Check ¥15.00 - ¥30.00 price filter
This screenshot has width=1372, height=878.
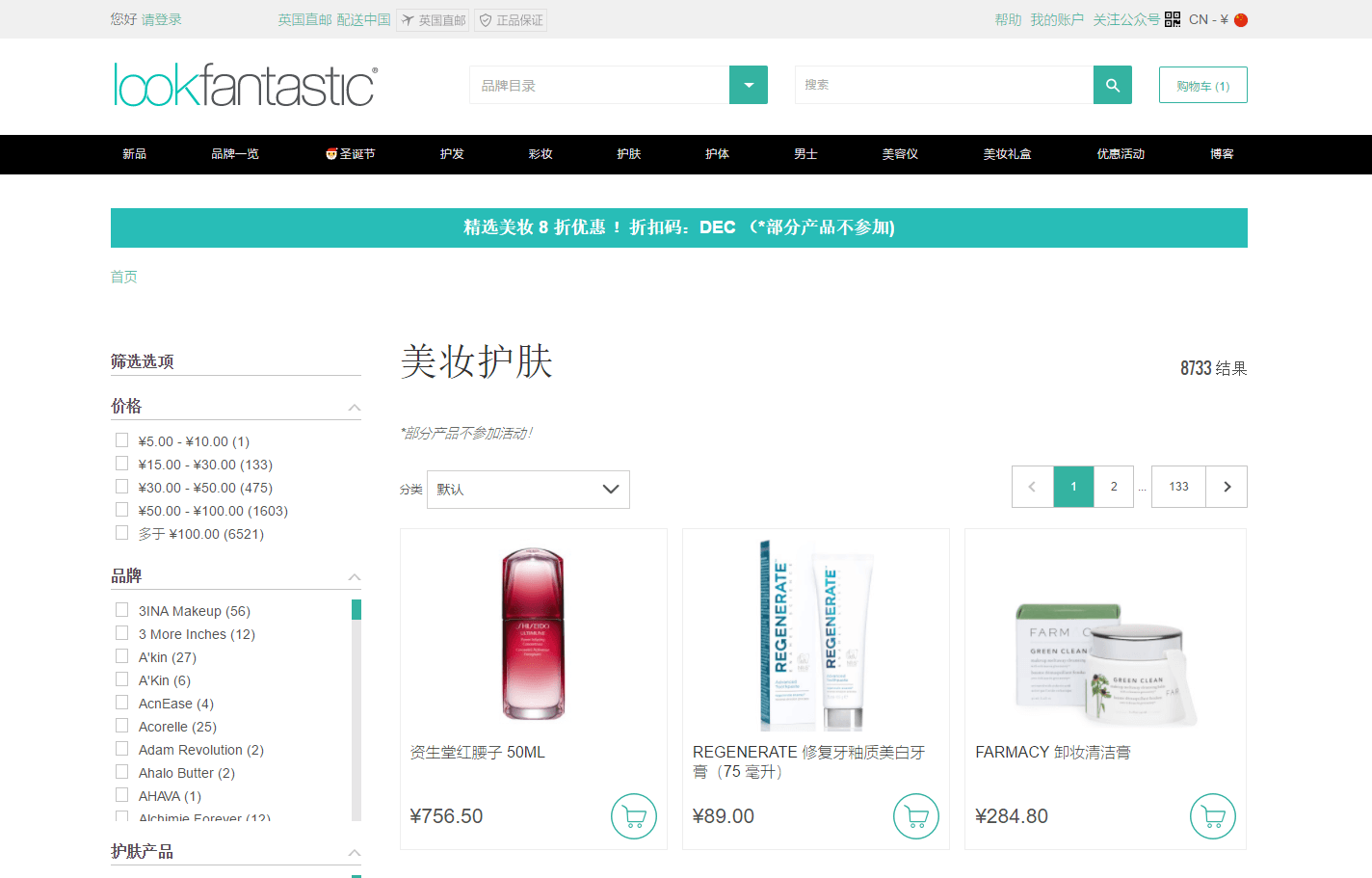pos(121,463)
